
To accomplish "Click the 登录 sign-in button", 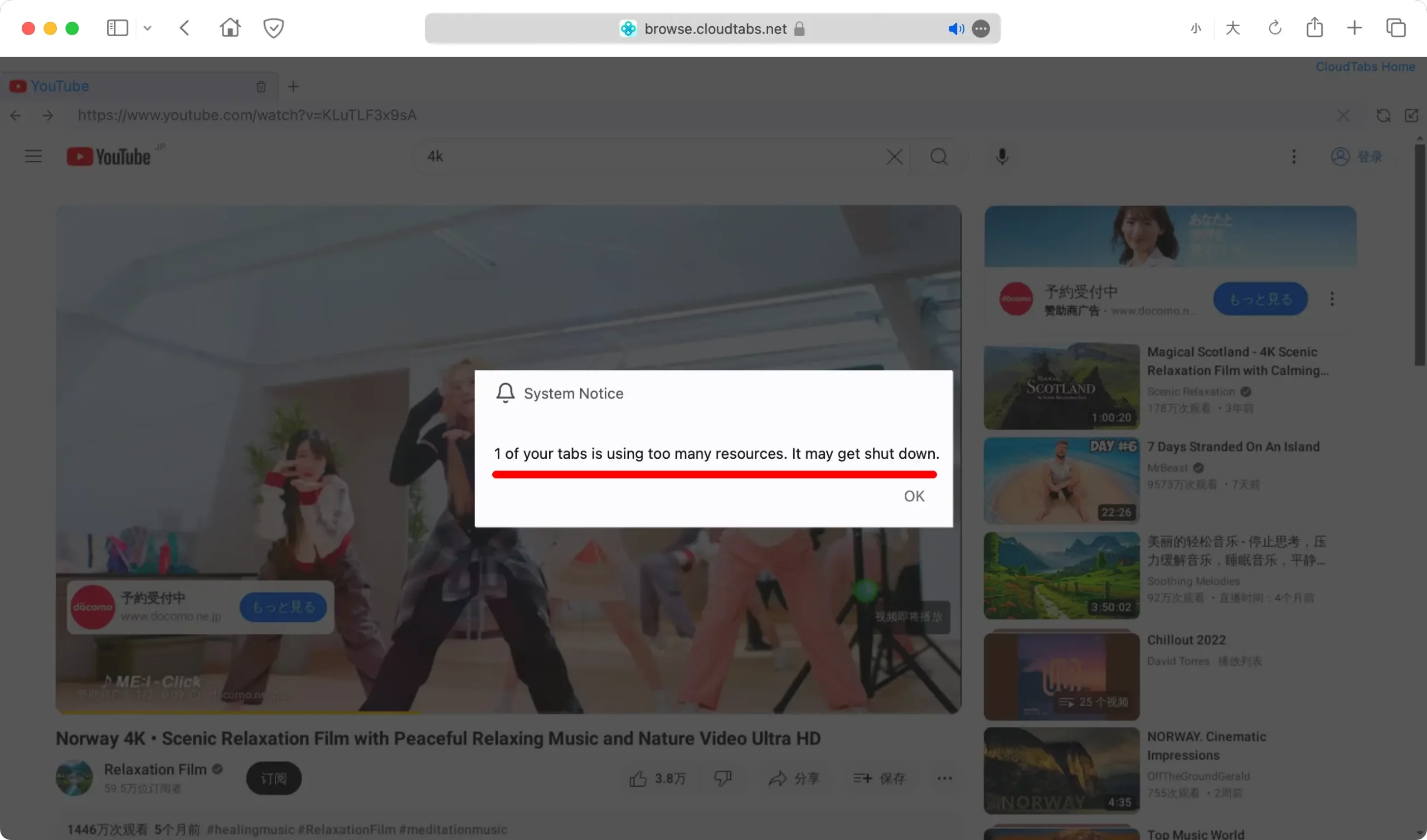I will point(1357,156).
